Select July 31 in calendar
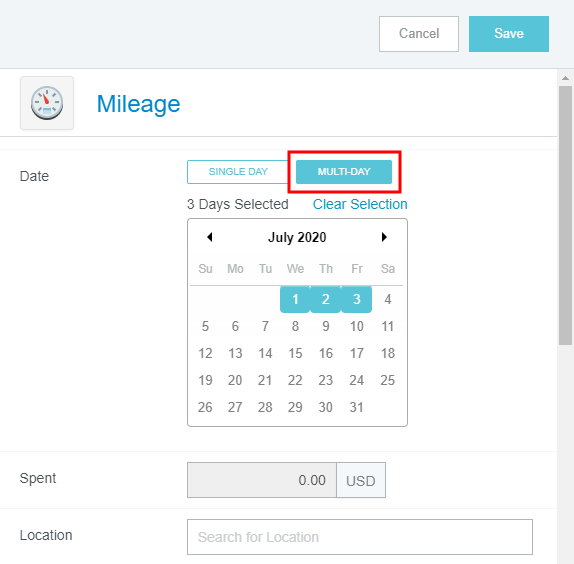 click(x=357, y=407)
